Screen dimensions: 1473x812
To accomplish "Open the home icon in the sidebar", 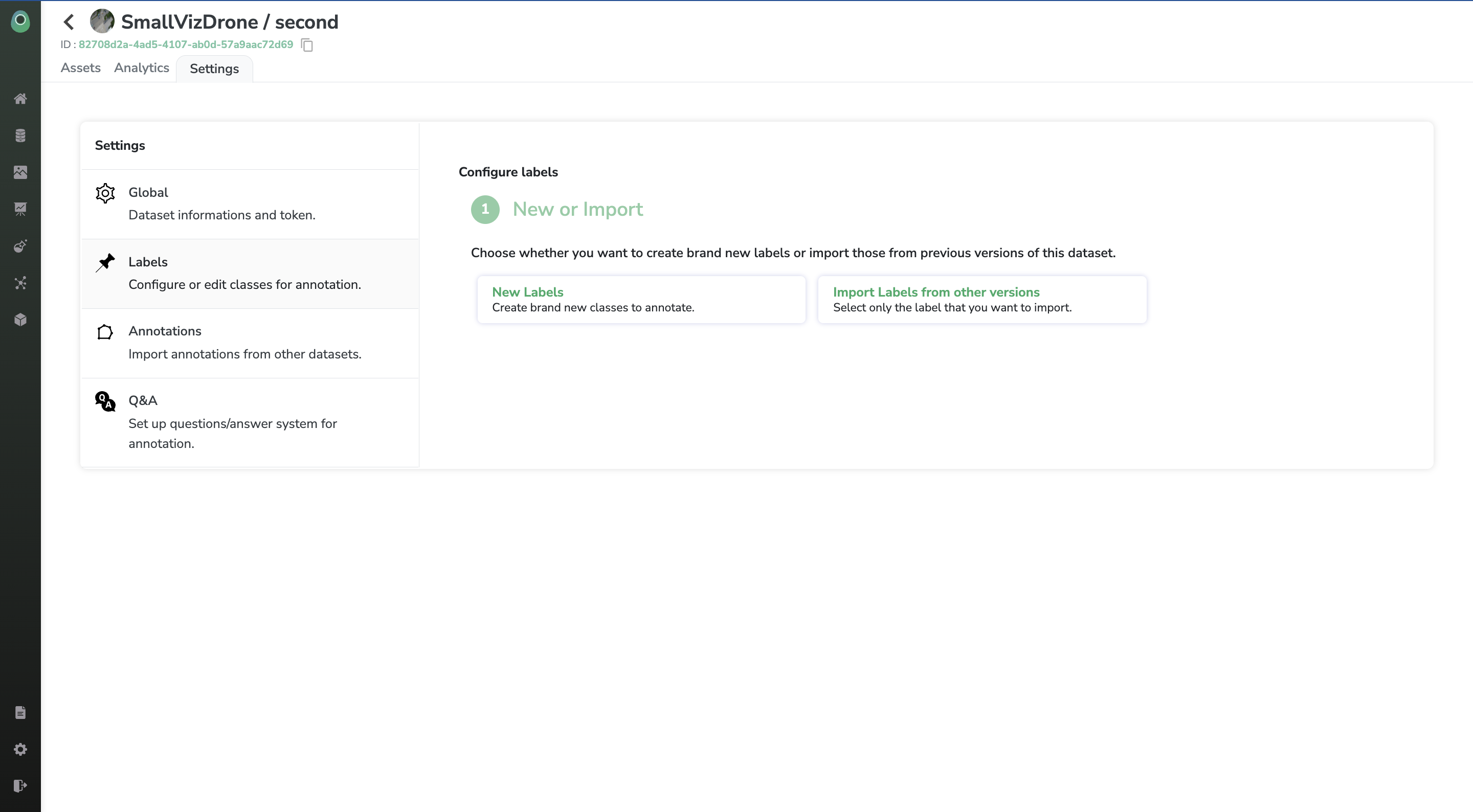I will 20,99.
